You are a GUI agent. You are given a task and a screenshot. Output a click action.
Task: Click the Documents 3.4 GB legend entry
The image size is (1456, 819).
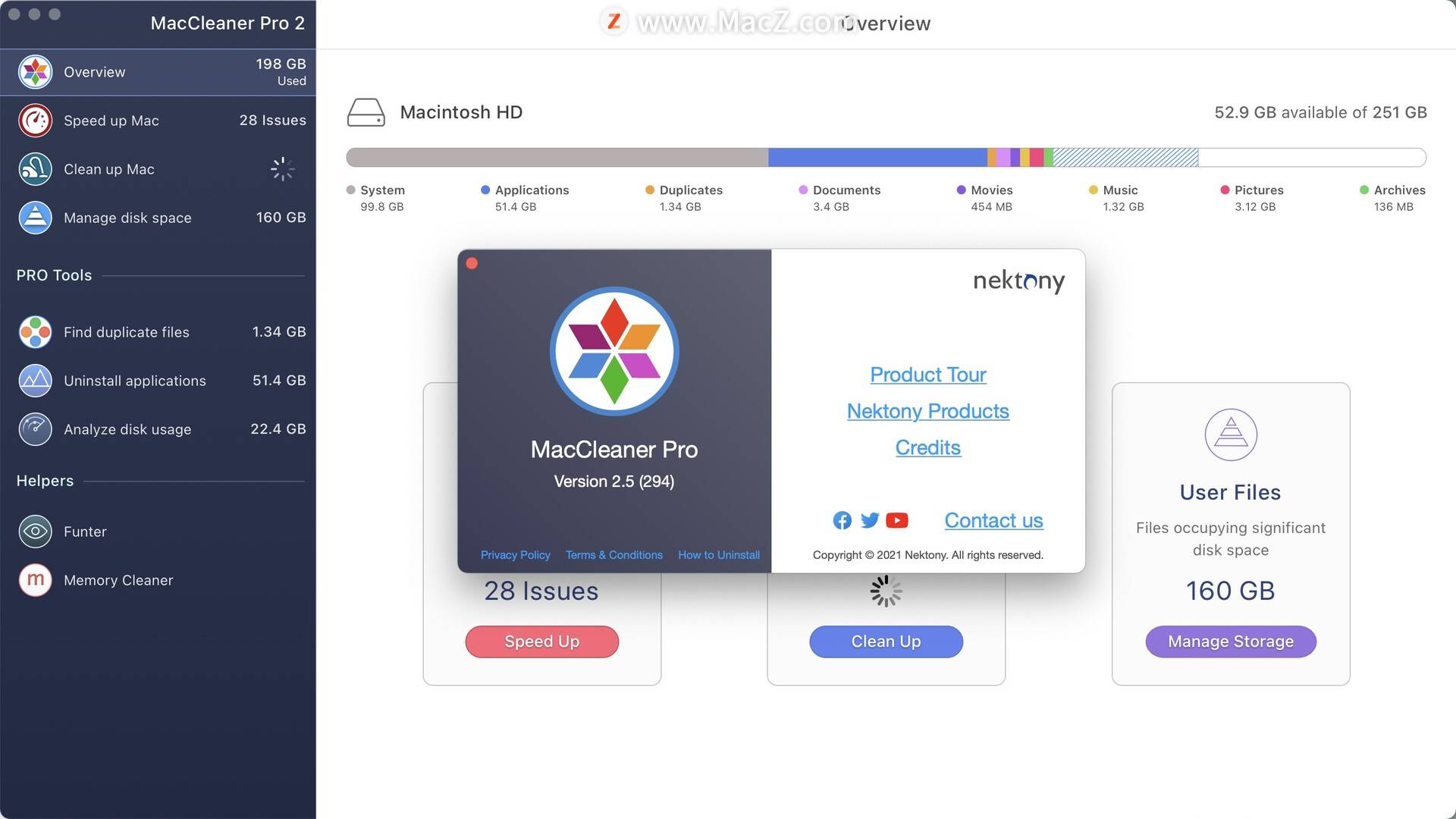click(839, 198)
